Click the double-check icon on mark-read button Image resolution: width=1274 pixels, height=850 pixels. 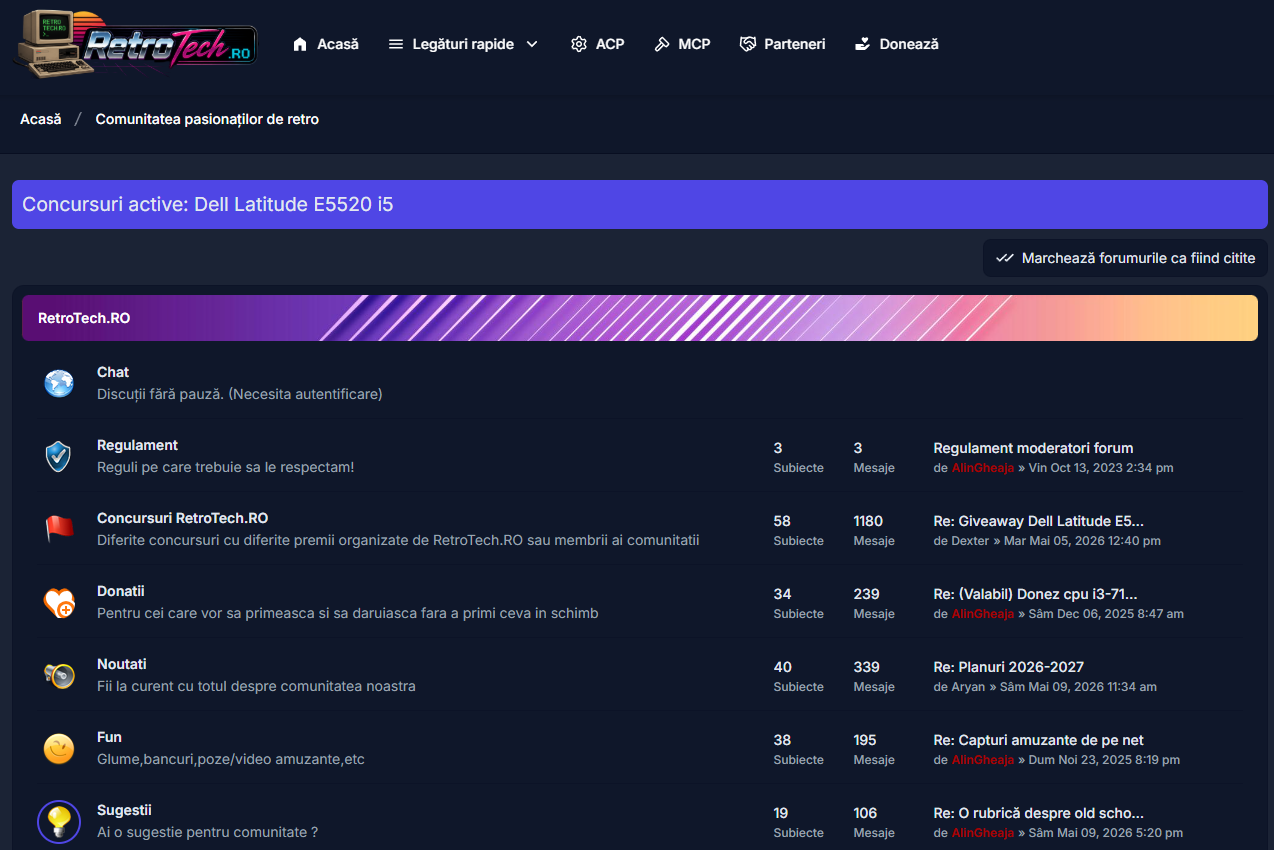point(1005,258)
